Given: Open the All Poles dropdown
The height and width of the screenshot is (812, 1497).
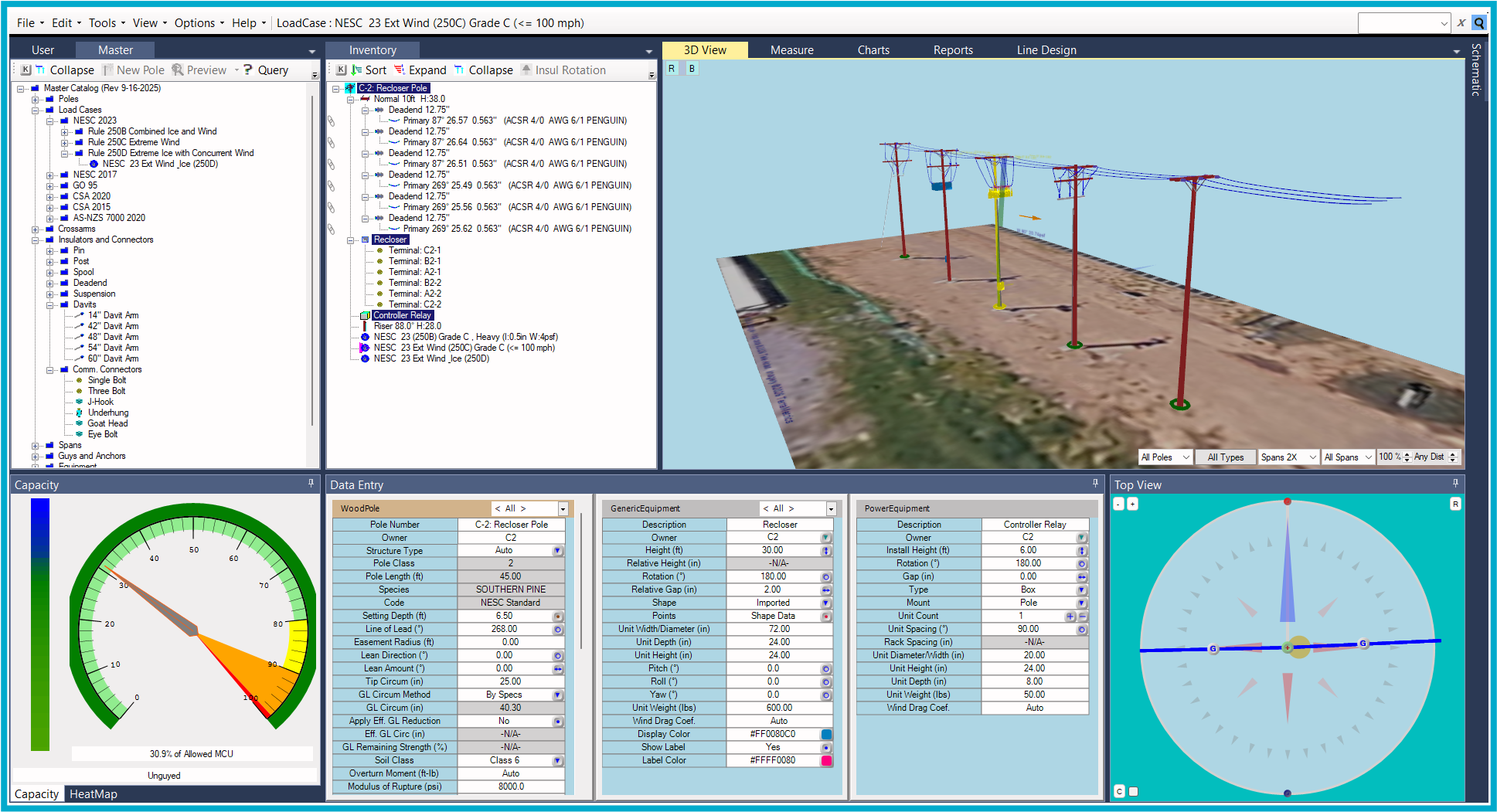Looking at the screenshot, I should pos(1165,457).
